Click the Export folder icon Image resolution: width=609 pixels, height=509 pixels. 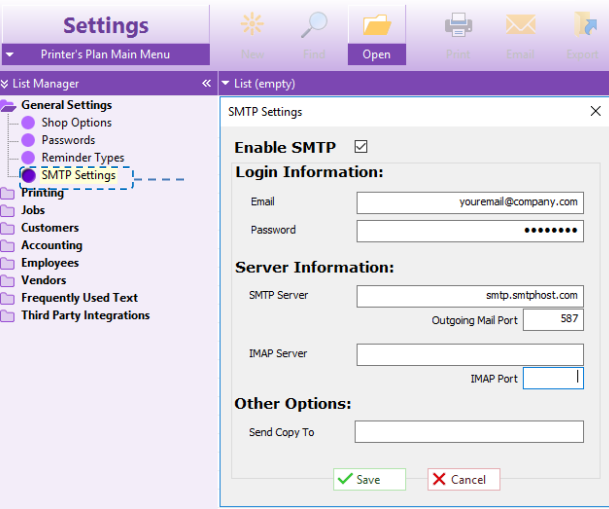[x=585, y=24]
